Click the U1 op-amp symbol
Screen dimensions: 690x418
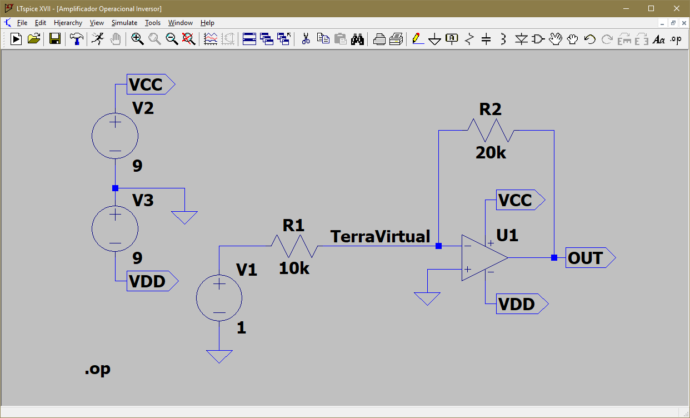click(x=484, y=258)
